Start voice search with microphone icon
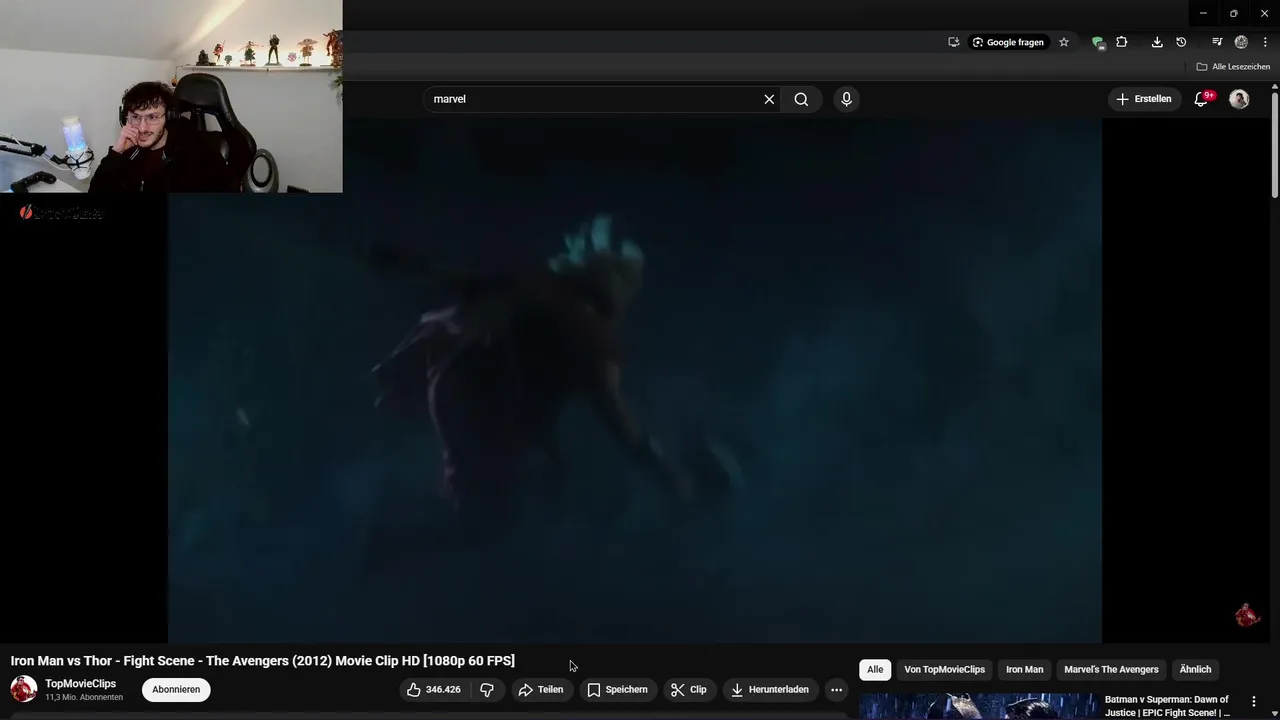This screenshot has height=720, width=1280. (x=846, y=99)
